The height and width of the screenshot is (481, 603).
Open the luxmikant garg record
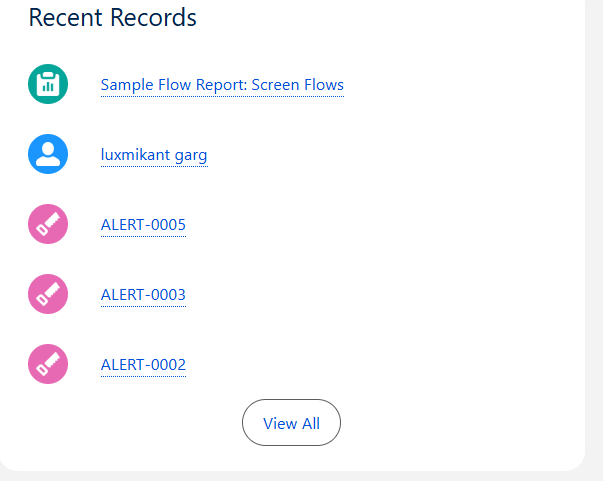point(154,155)
